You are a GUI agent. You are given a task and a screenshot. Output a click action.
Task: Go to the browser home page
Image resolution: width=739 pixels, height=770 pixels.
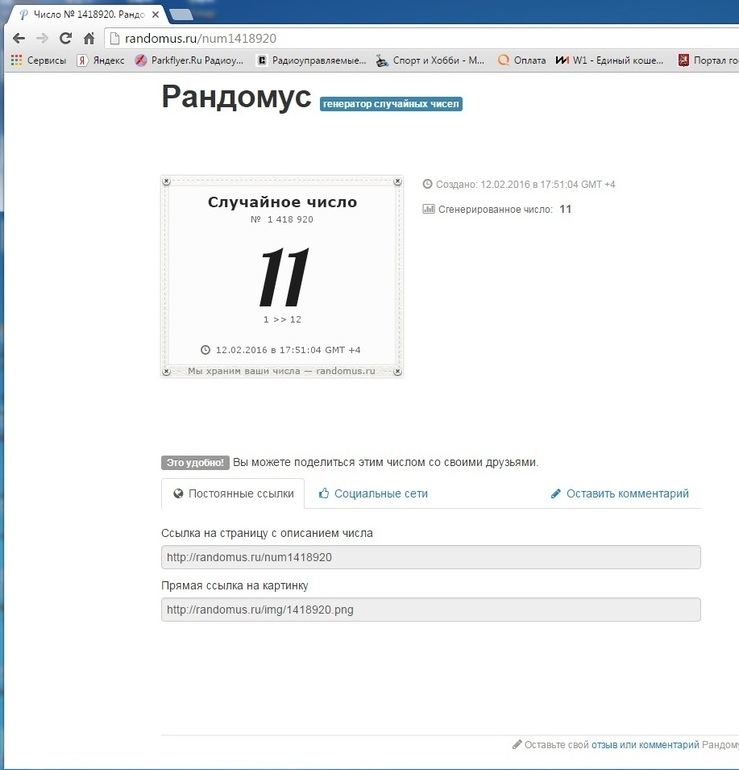point(89,38)
